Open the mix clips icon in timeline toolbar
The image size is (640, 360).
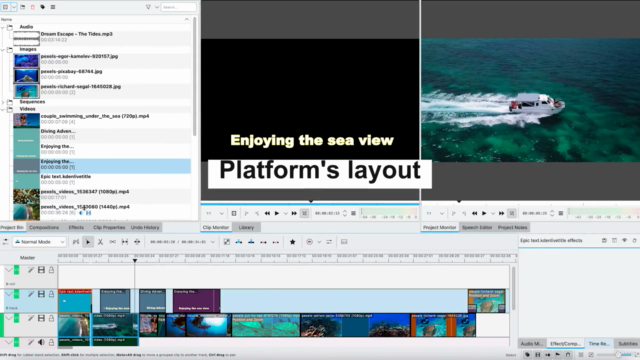pyautogui.click(x=227, y=242)
